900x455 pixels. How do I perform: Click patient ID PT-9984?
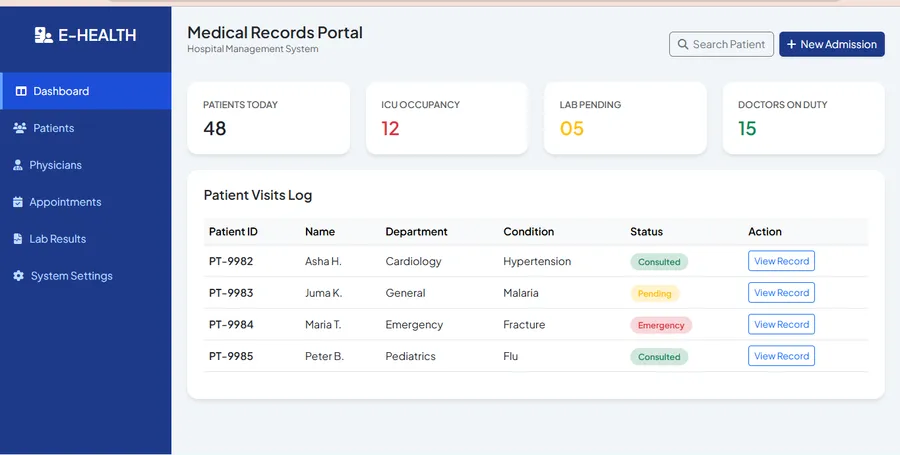pos(231,324)
